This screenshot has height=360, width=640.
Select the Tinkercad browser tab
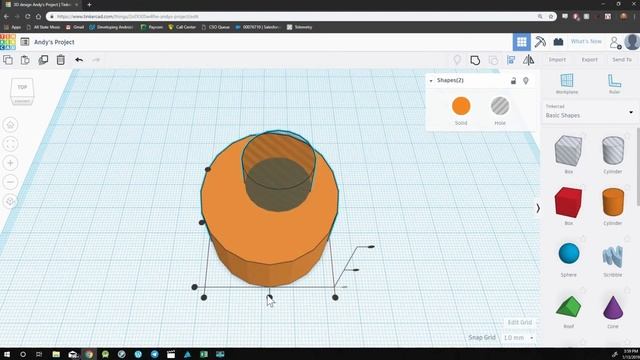pos(41,5)
